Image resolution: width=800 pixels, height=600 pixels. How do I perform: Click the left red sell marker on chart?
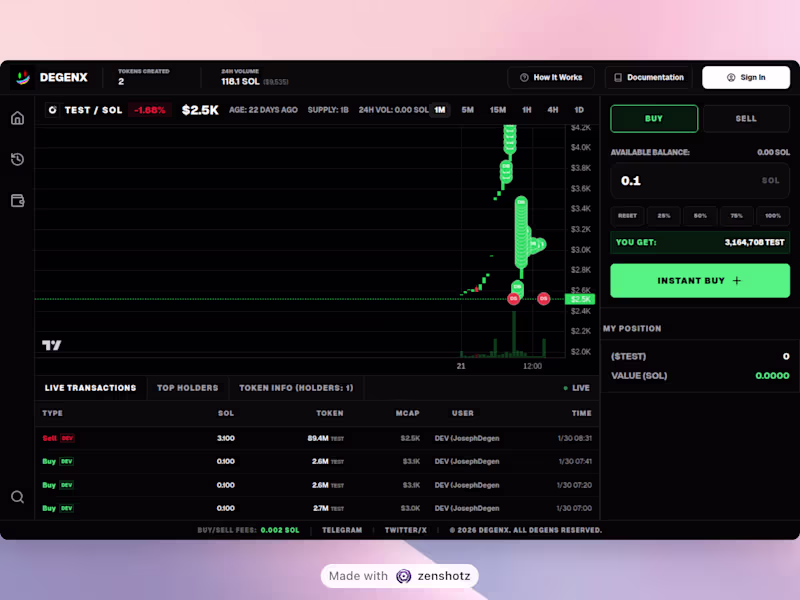(514, 298)
